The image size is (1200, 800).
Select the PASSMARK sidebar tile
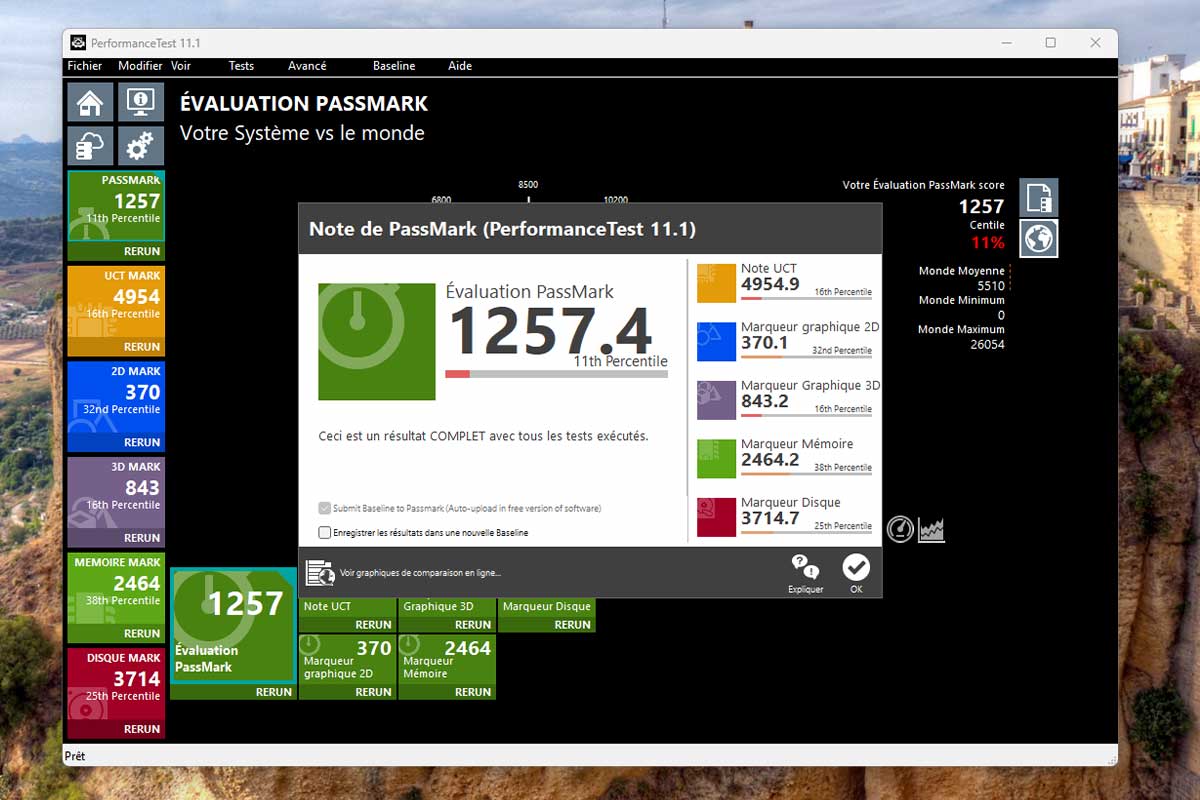pyautogui.click(x=116, y=206)
